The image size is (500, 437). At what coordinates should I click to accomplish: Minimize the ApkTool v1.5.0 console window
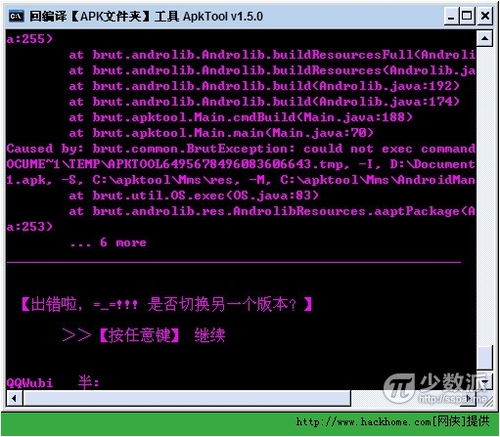pyautogui.click(x=451, y=16)
